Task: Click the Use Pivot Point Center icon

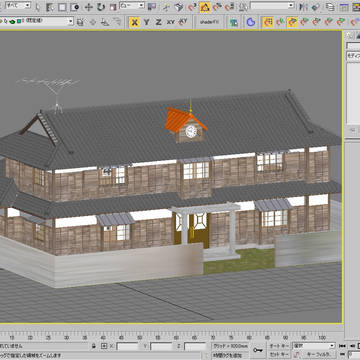Action: (152, 6)
